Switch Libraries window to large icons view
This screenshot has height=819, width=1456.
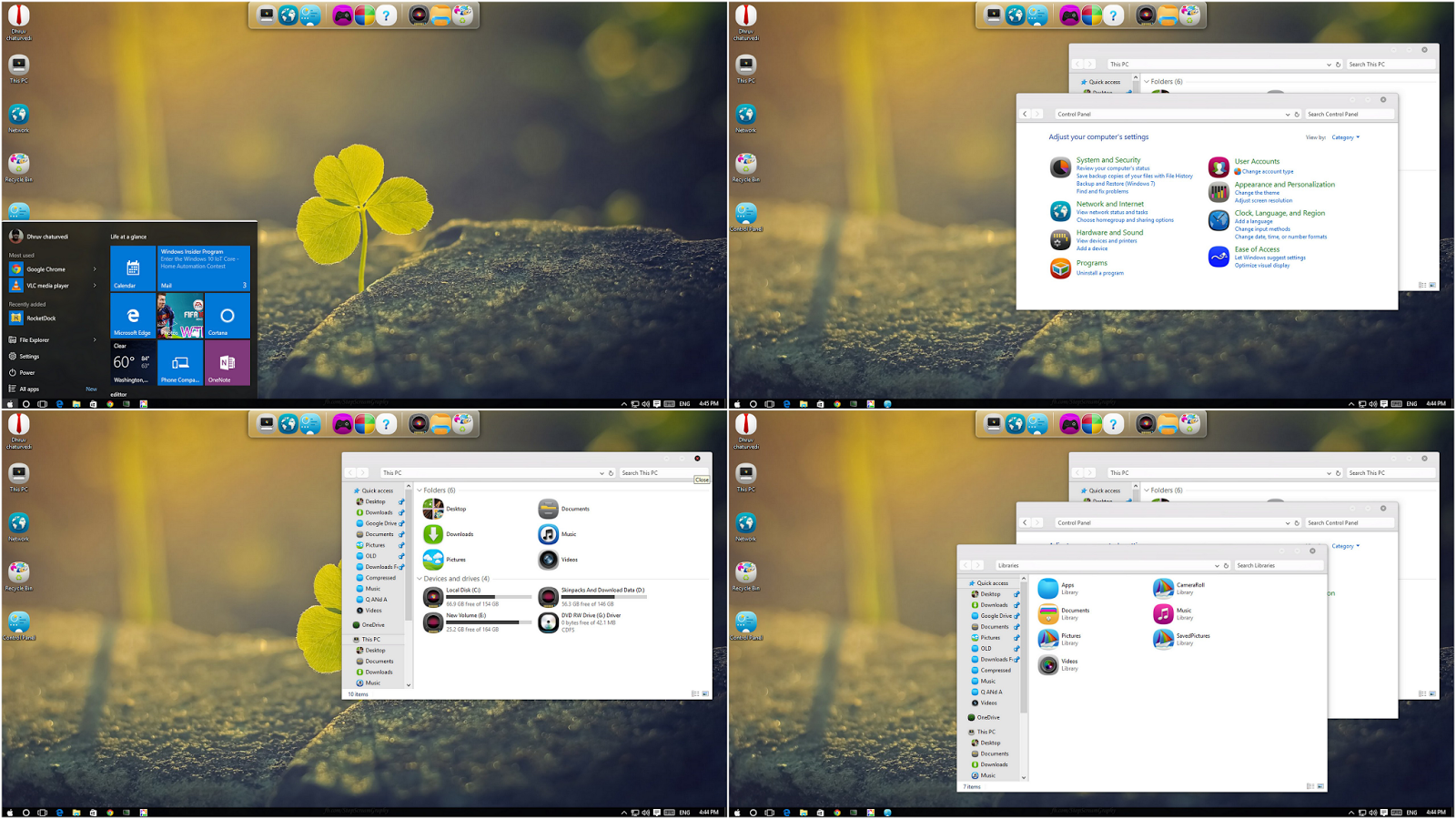(x=1320, y=786)
